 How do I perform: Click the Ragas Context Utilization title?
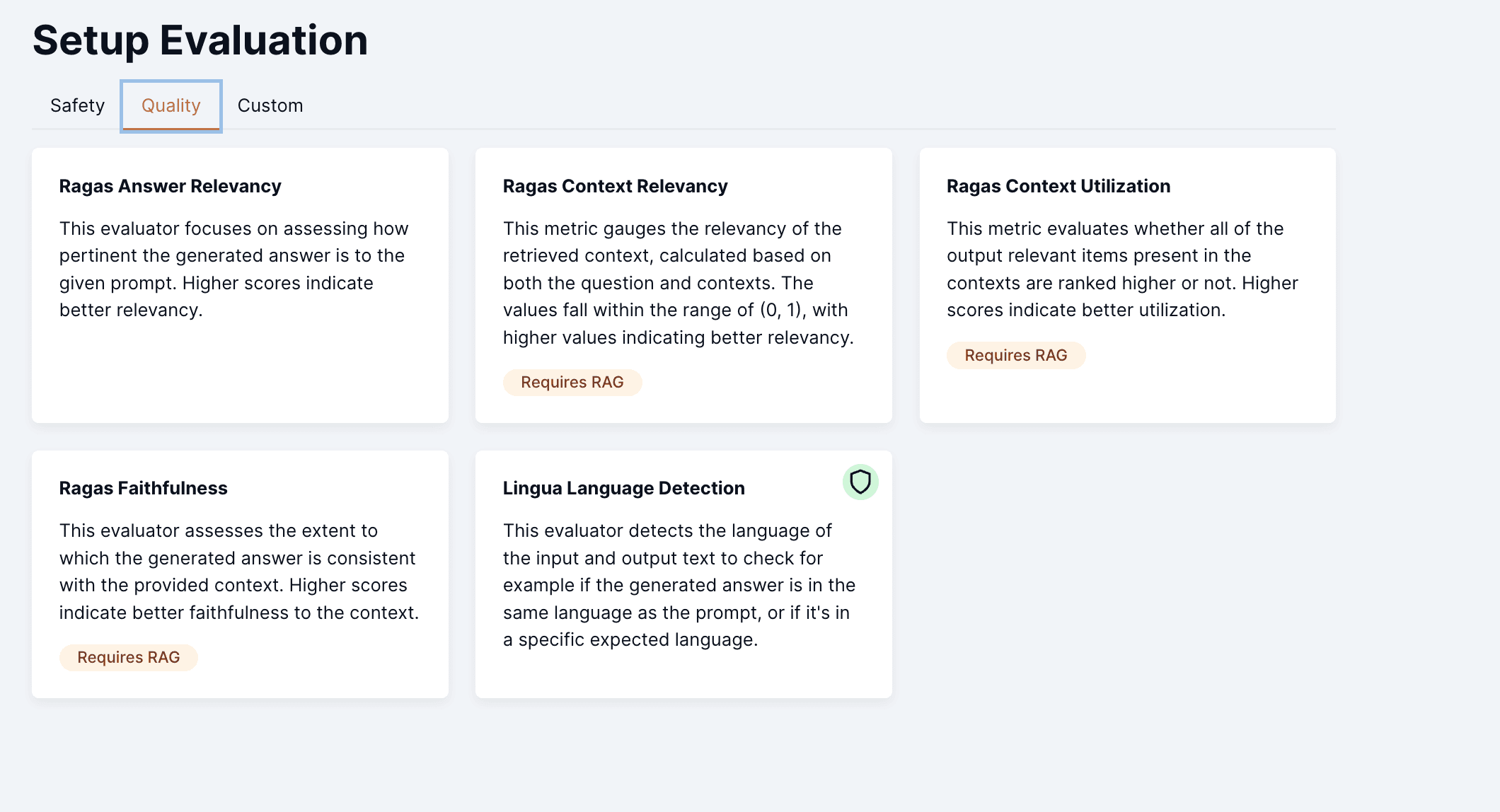click(1058, 186)
